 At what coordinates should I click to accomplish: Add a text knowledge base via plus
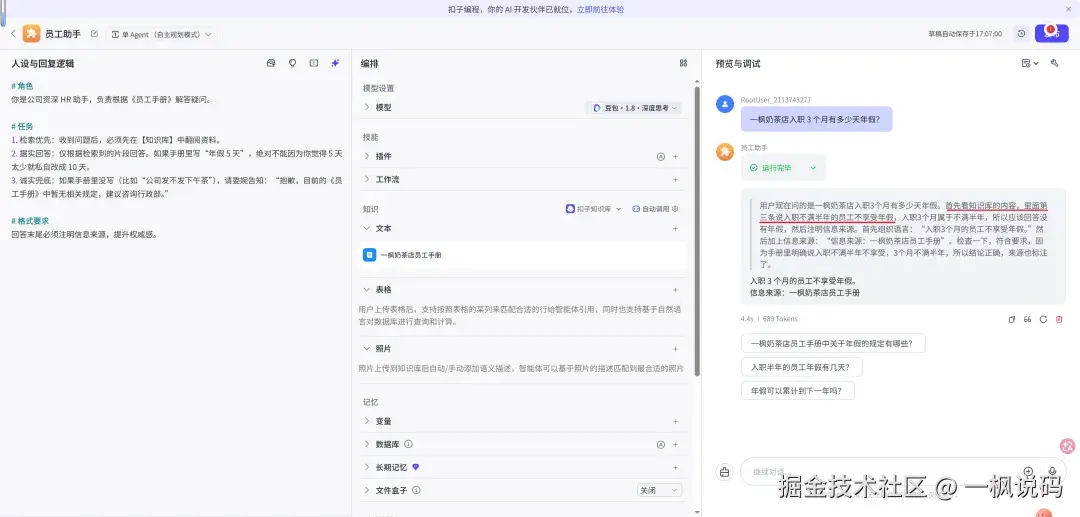tap(675, 229)
